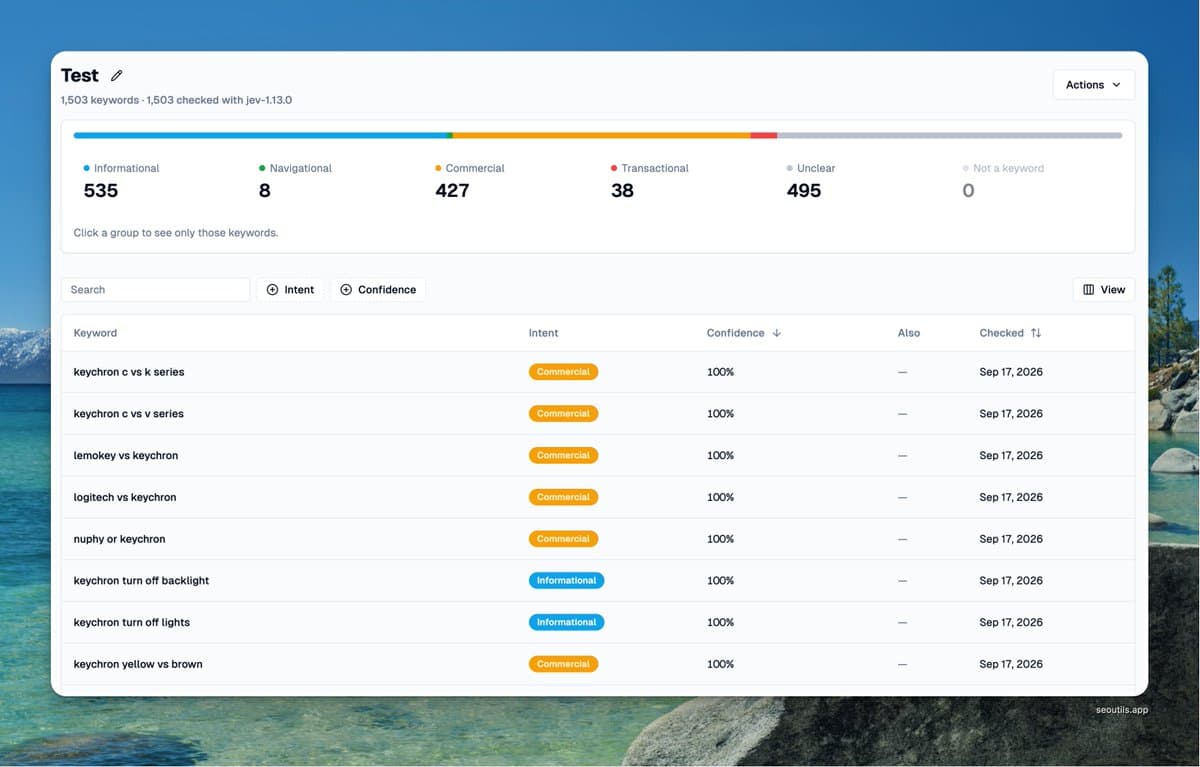Click the chevron in Actions button
The height and width of the screenshot is (767, 1200).
tap(1116, 85)
